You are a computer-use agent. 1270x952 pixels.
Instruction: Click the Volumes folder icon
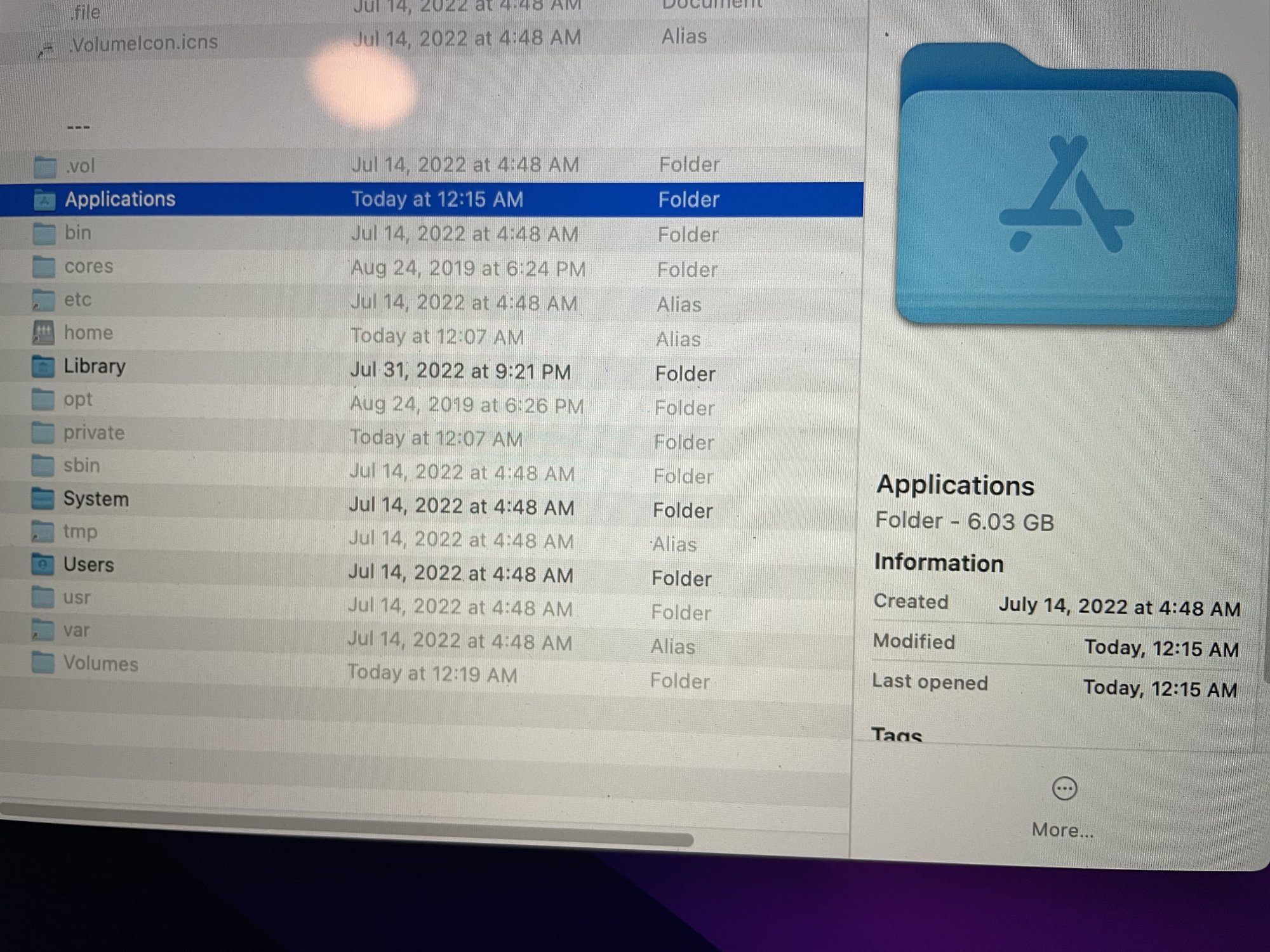(43, 663)
